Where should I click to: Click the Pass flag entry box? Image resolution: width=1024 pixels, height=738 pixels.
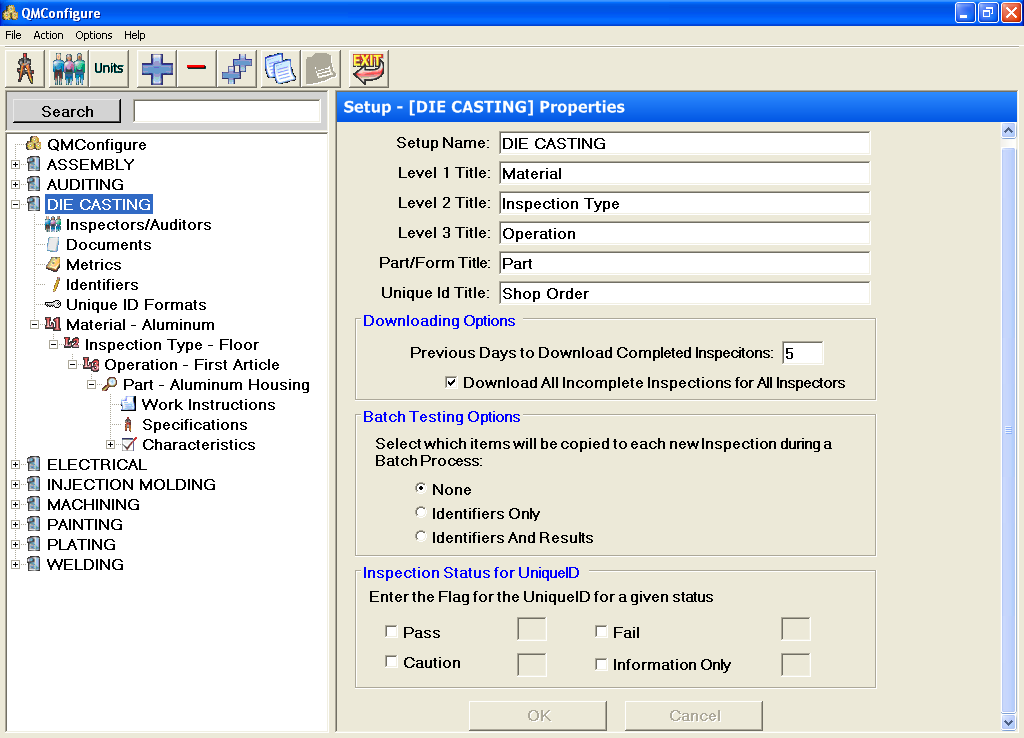click(x=532, y=630)
